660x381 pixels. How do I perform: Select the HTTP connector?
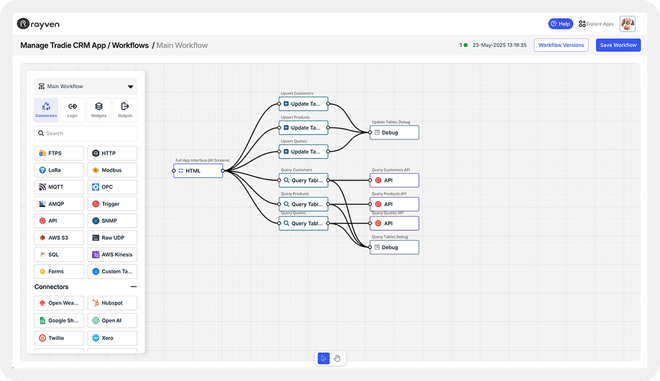pyautogui.click(x=112, y=153)
